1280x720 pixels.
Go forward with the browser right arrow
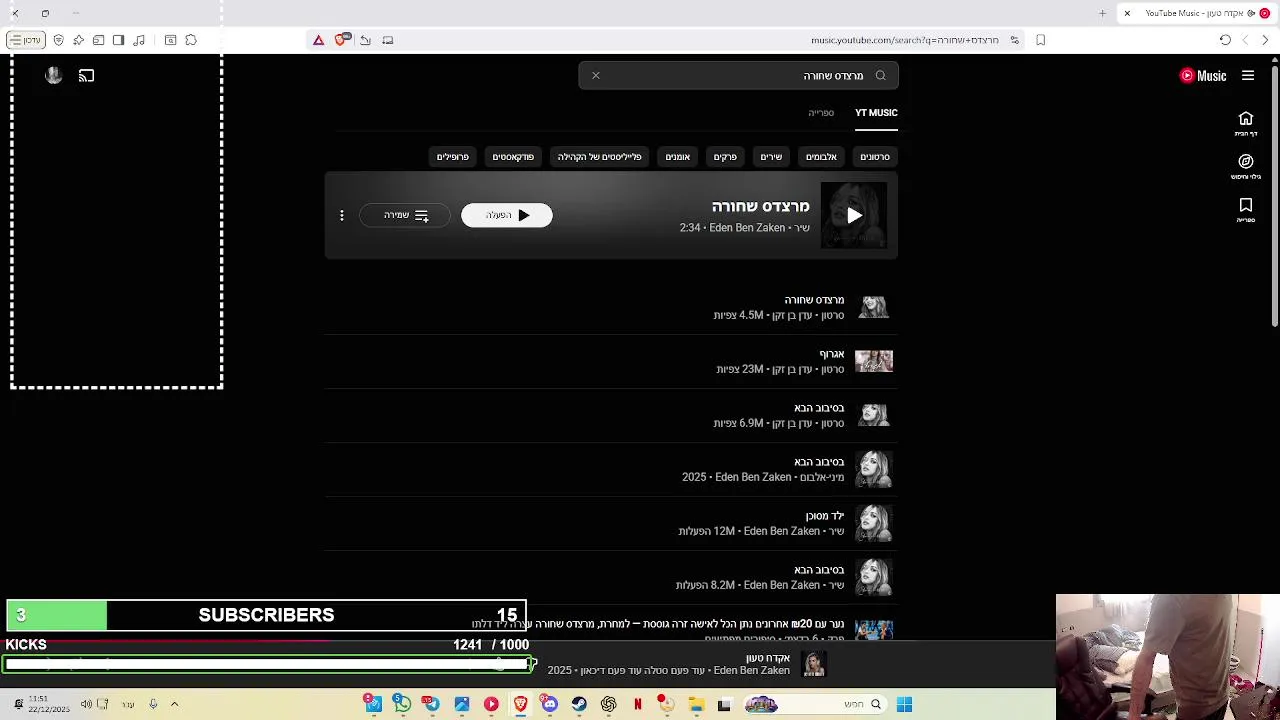[1265, 40]
